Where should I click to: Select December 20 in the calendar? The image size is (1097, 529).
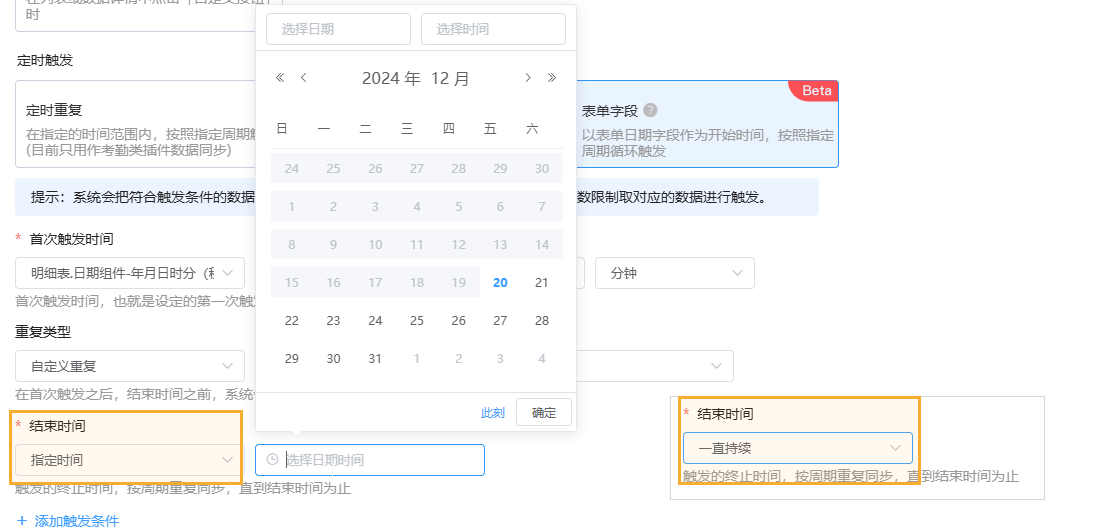500,283
